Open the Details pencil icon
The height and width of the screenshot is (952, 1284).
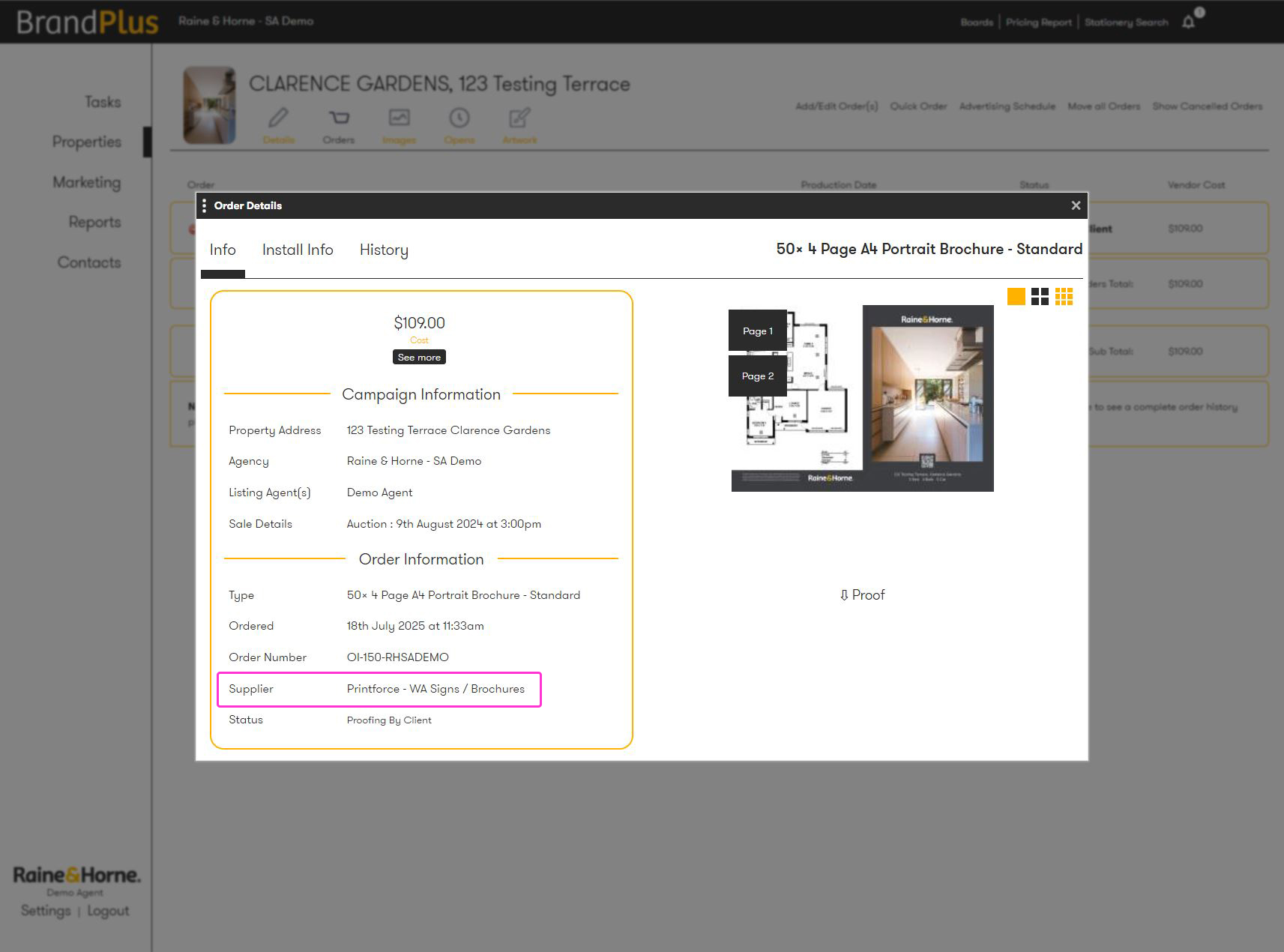278,118
